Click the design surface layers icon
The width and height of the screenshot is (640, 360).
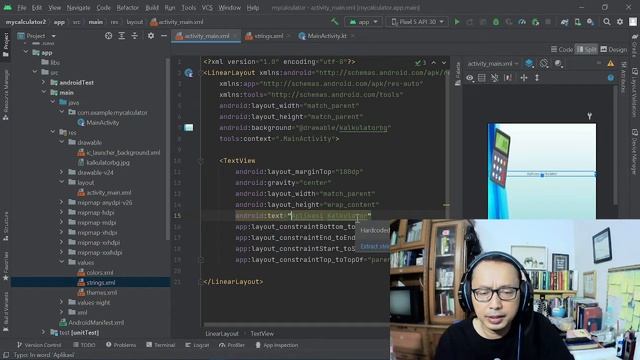coord(529,64)
